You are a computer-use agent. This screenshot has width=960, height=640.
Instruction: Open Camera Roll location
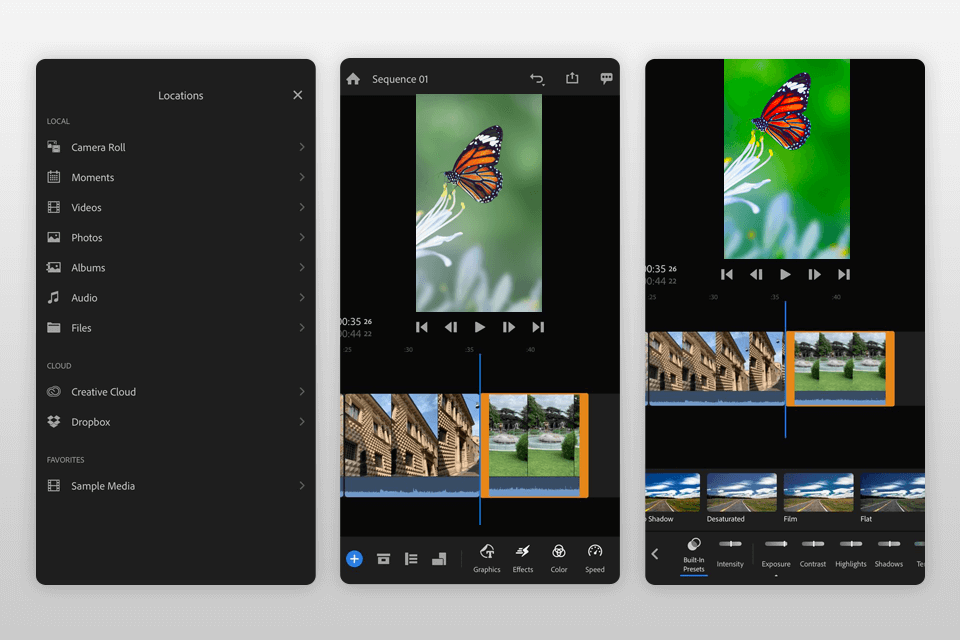click(176, 148)
